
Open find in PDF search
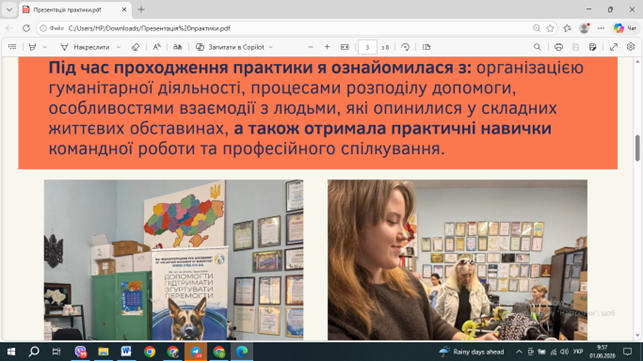pyautogui.click(x=537, y=47)
